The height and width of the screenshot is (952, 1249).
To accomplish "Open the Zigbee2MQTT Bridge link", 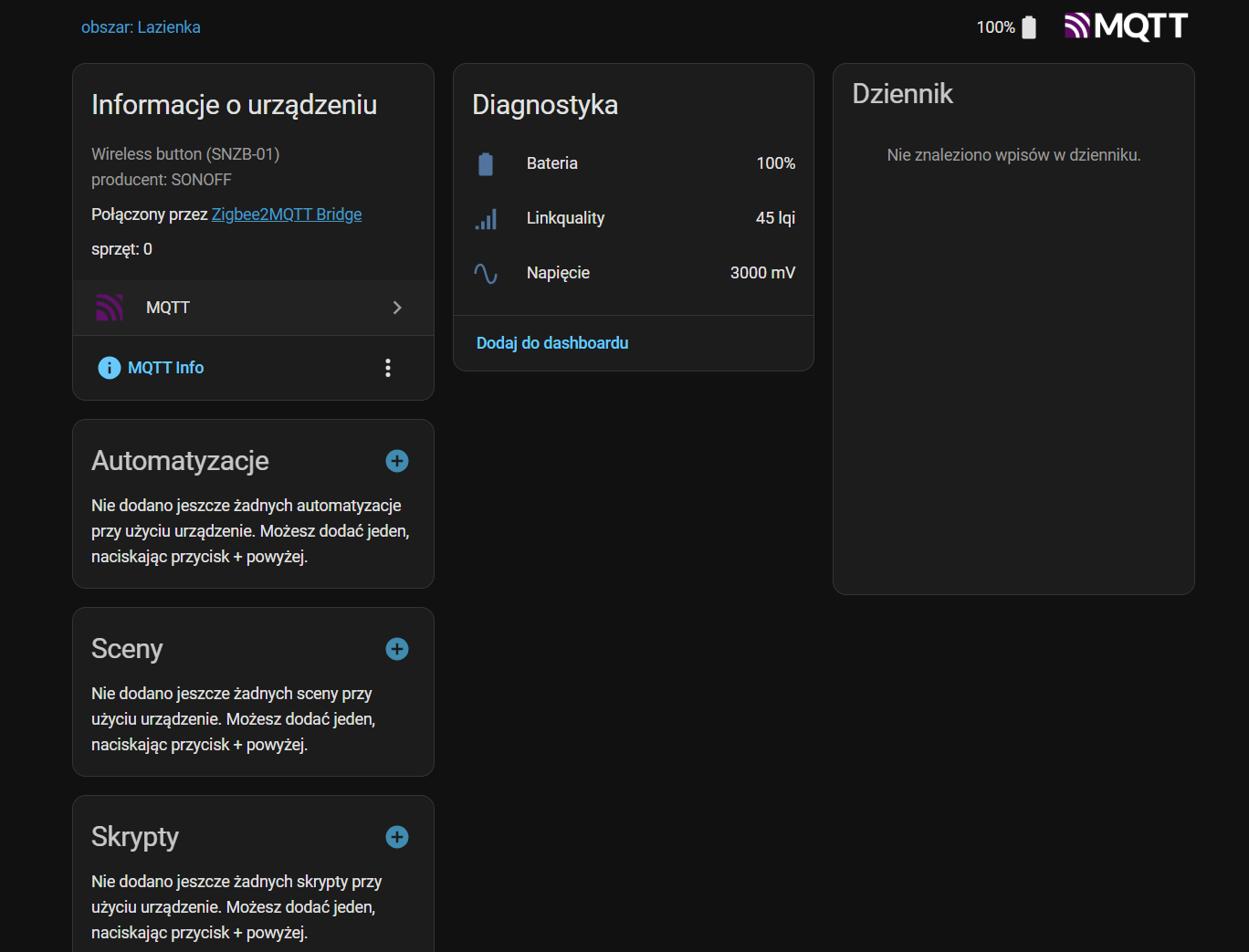I will 287,214.
